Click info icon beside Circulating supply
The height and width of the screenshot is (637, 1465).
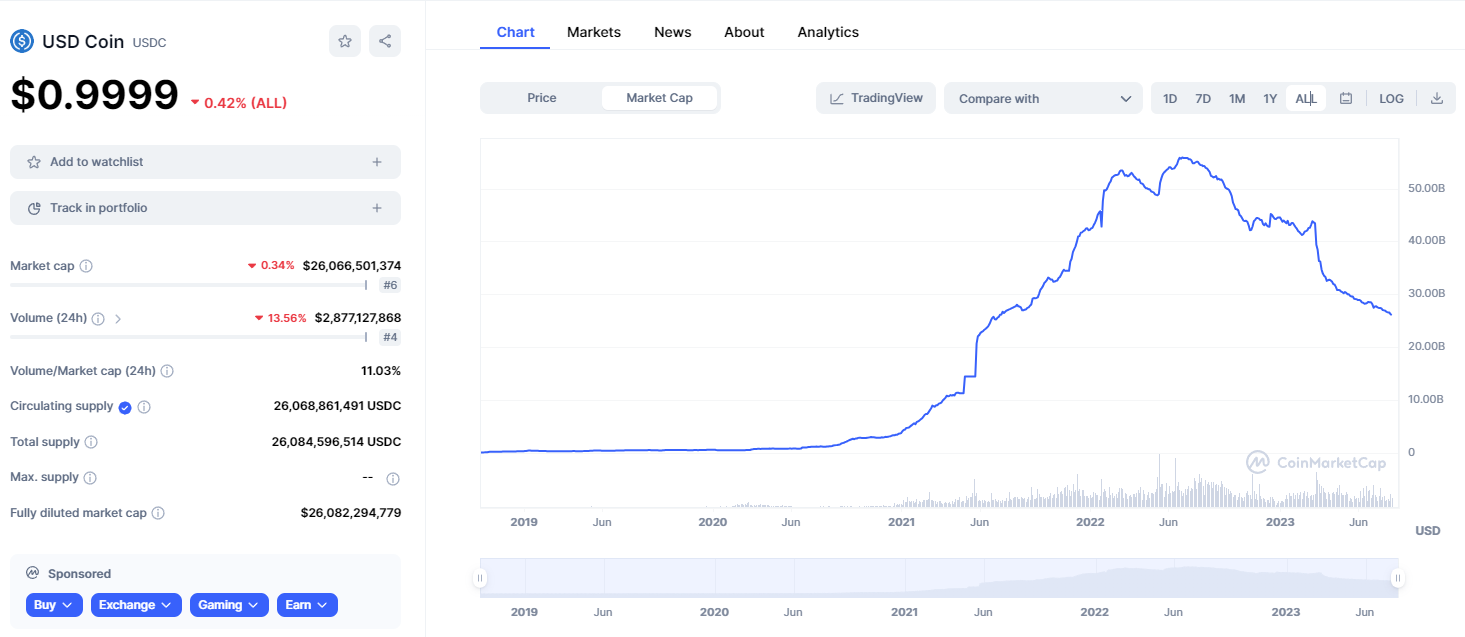click(144, 407)
